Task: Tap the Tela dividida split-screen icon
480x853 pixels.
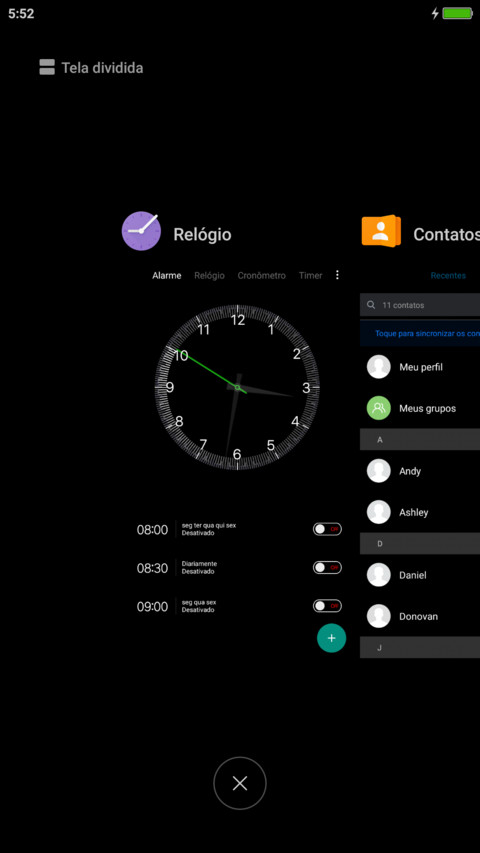Action: (x=47, y=67)
